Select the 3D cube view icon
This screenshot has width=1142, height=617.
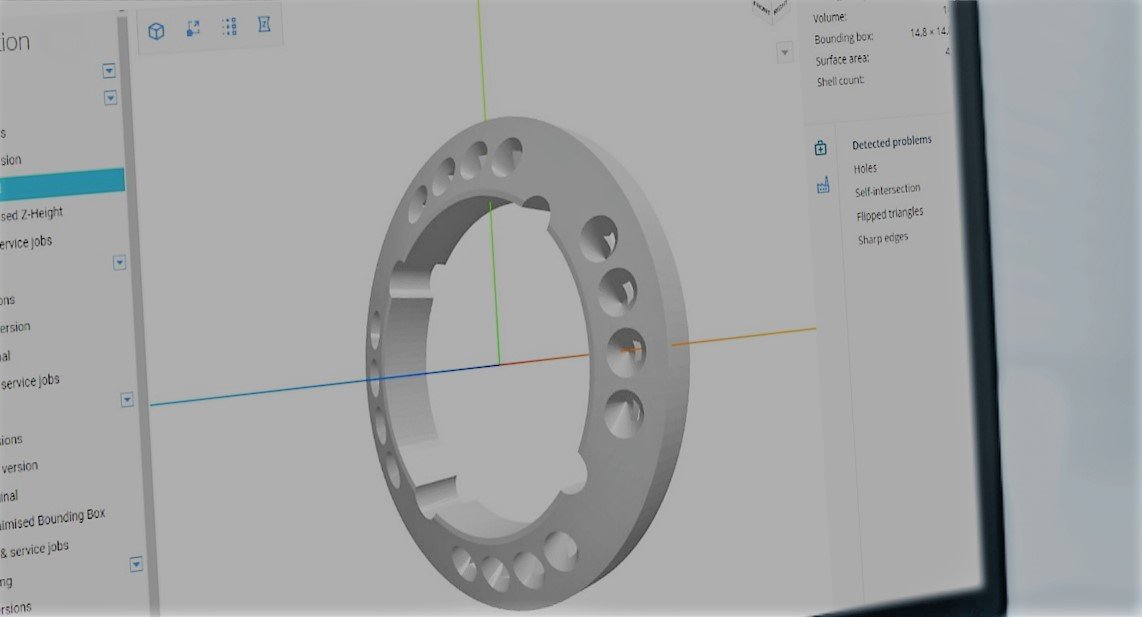(x=156, y=31)
